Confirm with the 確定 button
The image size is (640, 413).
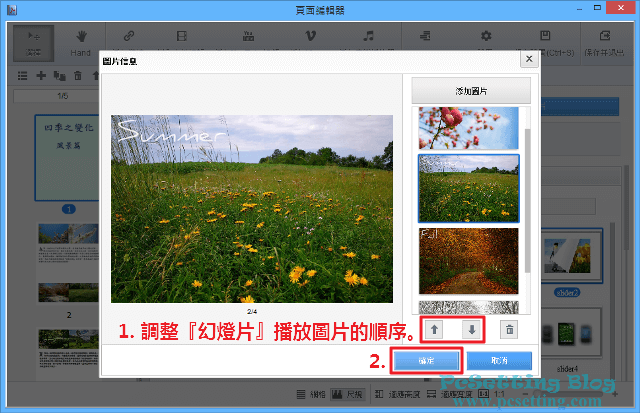coord(425,359)
